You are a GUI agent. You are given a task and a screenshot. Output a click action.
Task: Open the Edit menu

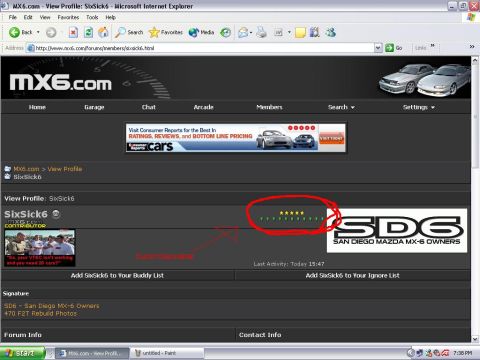(x=28, y=17)
